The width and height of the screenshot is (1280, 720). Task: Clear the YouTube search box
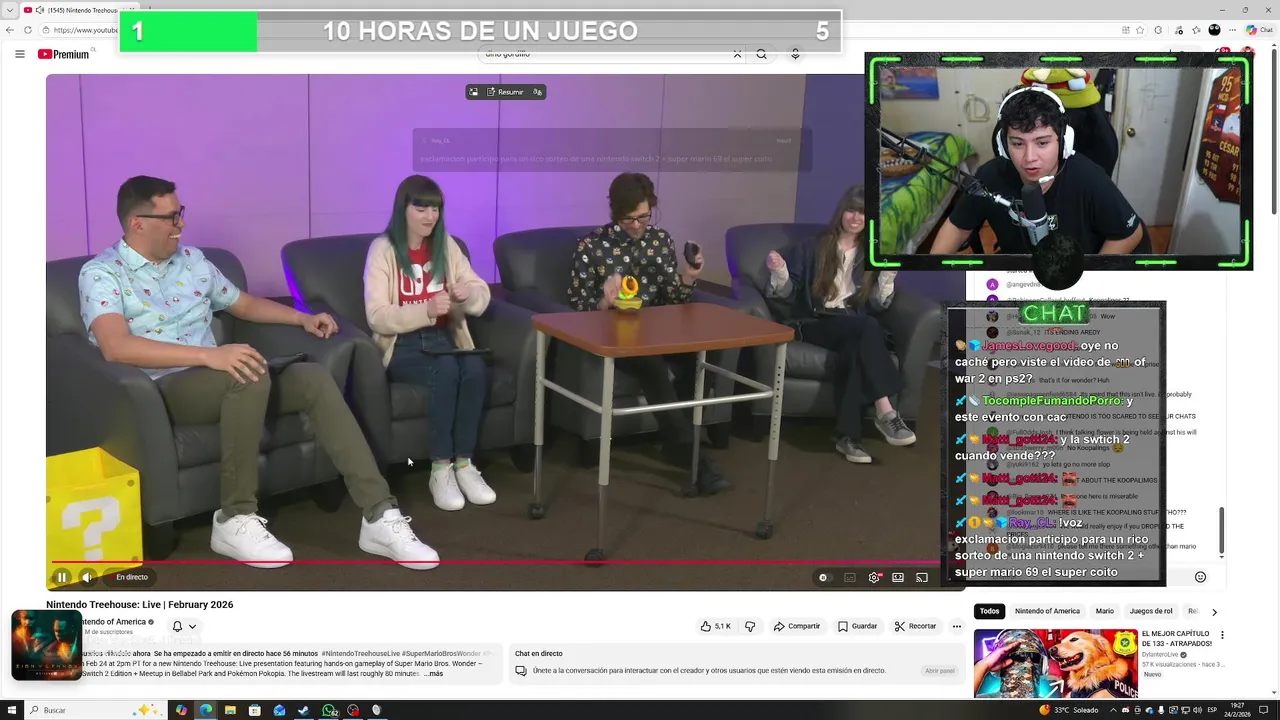737,54
